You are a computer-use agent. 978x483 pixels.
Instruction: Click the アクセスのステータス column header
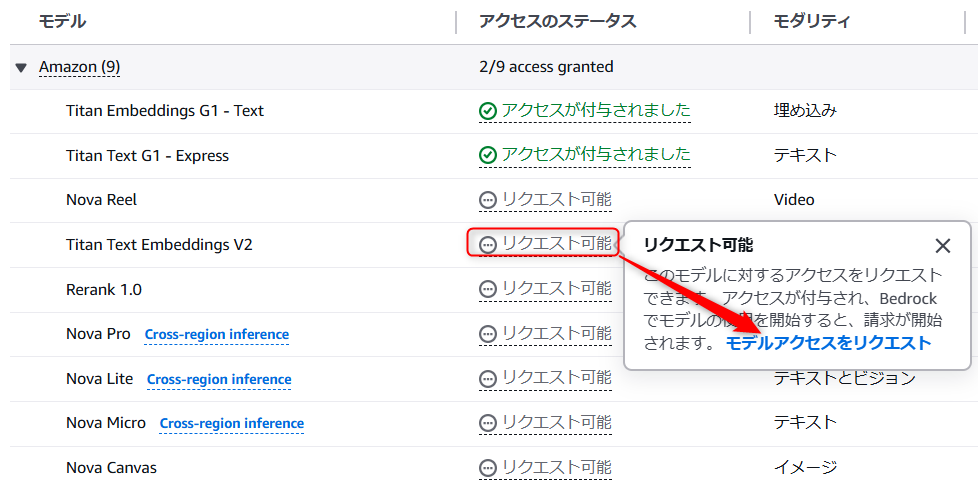(558, 22)
